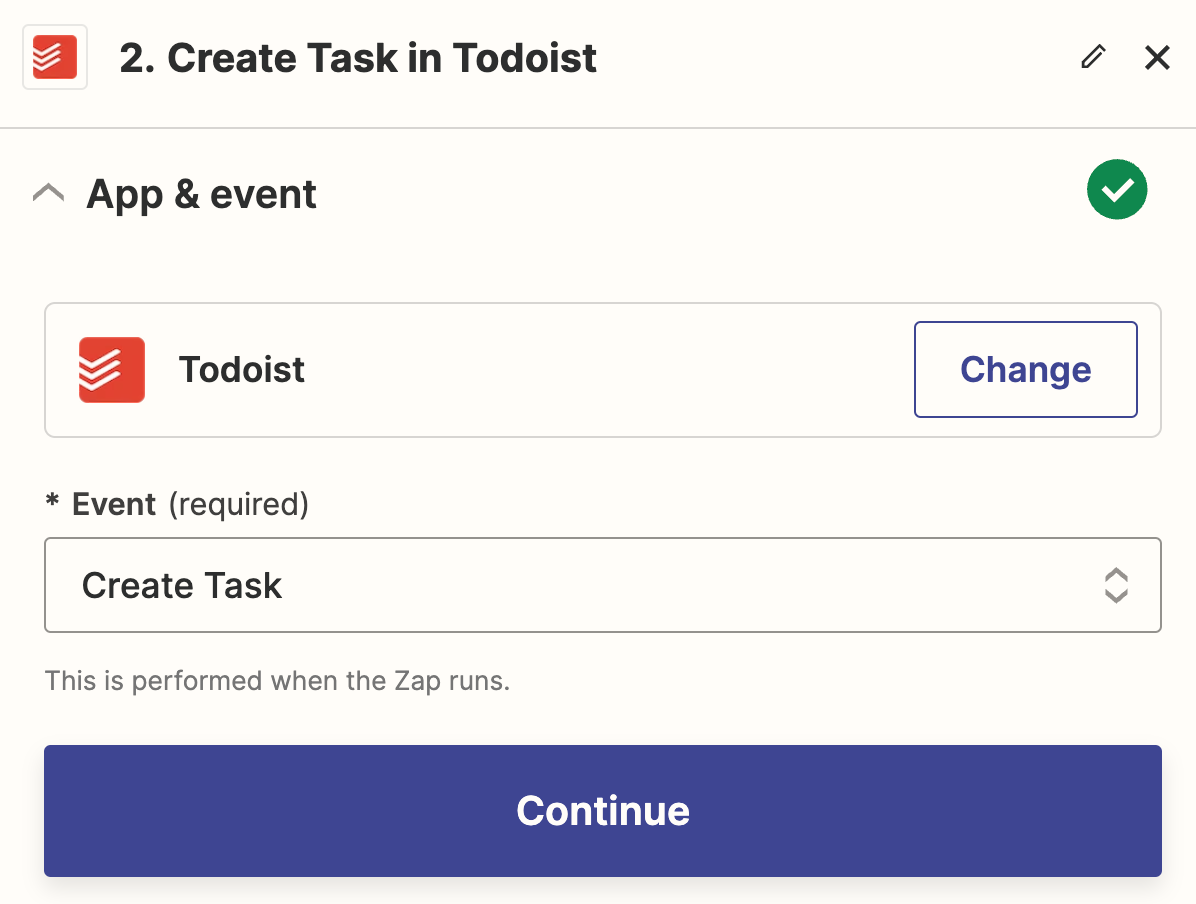Click the "Event" field label
This screenshot has width=1196, height=904.
pyautogui.click(x=114, y=504)
